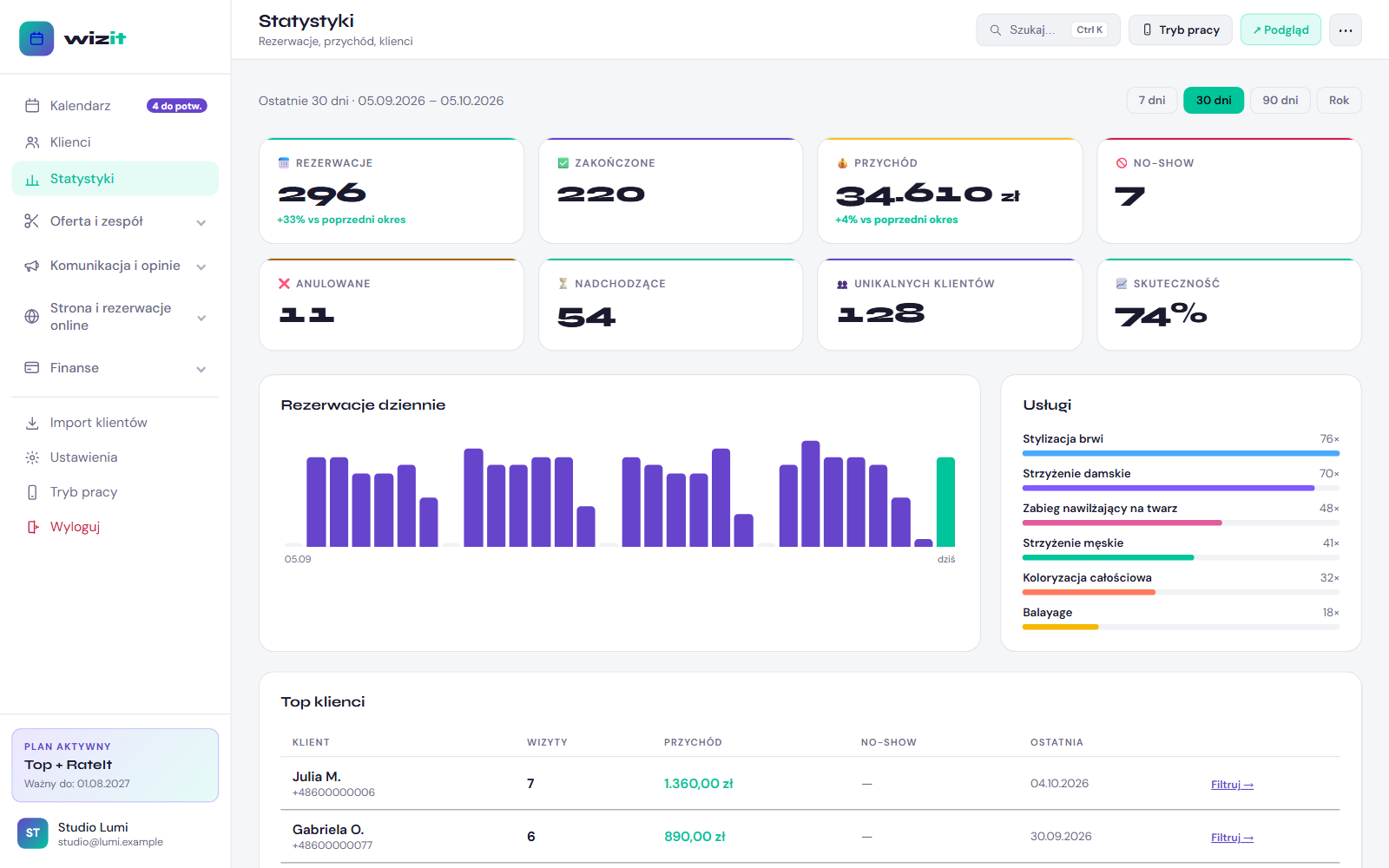Click Filtruj link for Gabriela O.
The width and height of the screenshot is (1389, 868).
tap(1232, 838)
